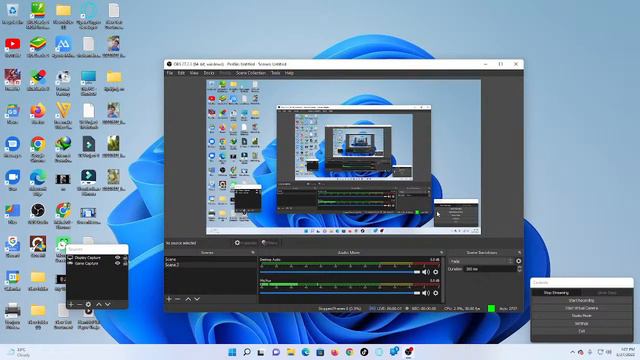This screenshot has height=360, width=640.
Task: Move the scene up in the Scenes panel
Action: pyautogui.click(x=188, y=299)
